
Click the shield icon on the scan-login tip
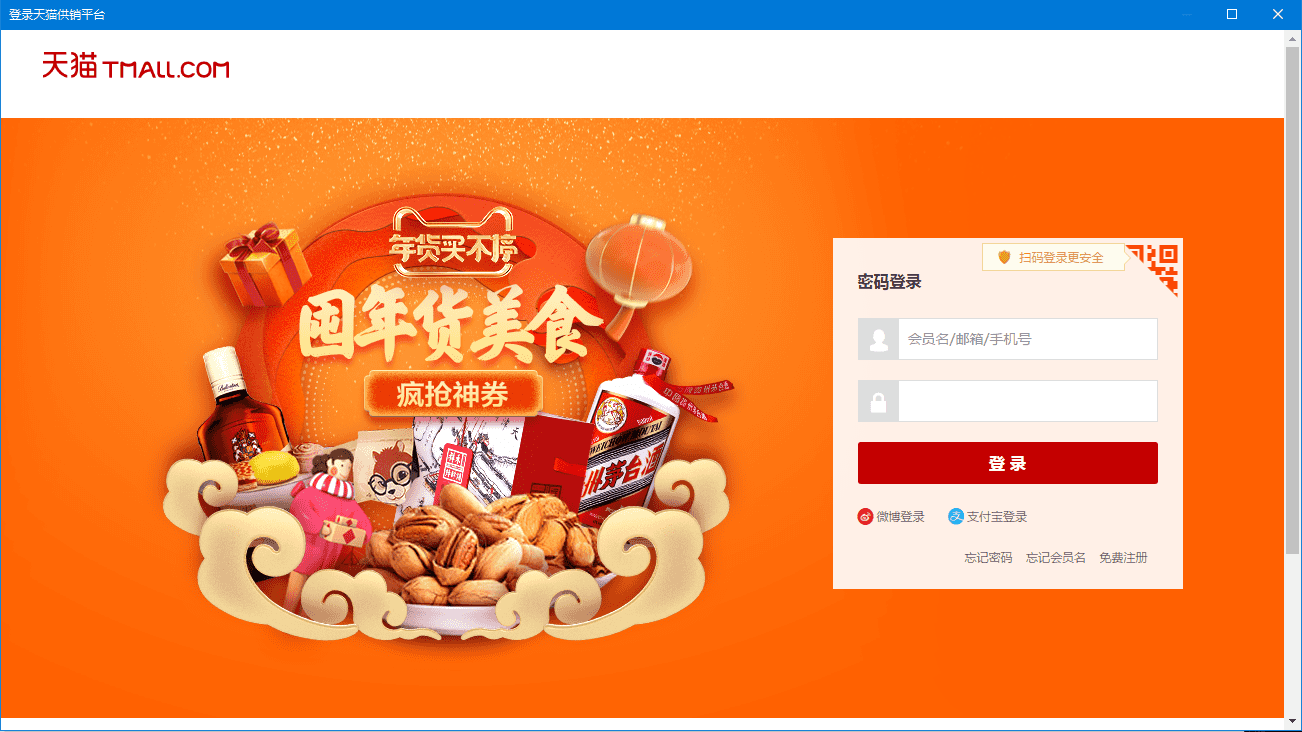click(1004, 257)
